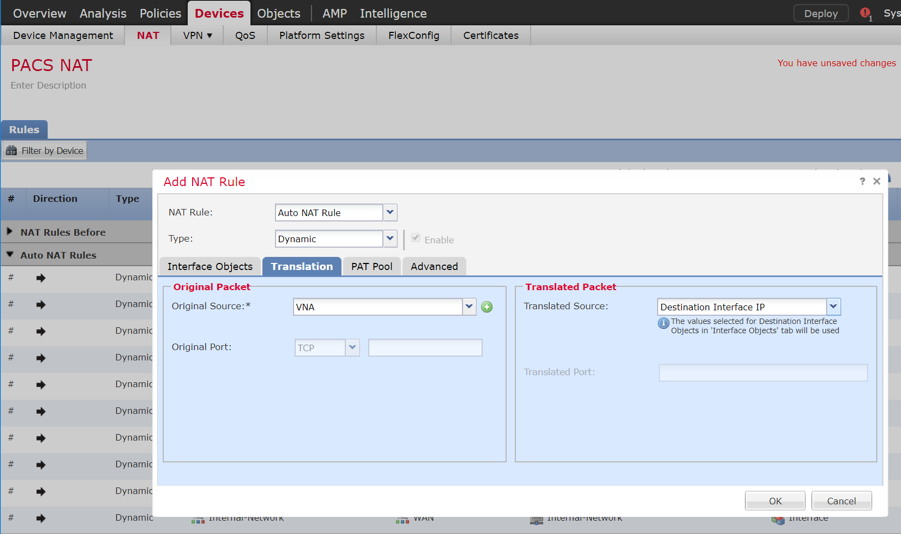Image resolution: width=901 pixels, height=534 pixels.
Task: Open the Type Dynamic dropdown
Action: [390, 239]
